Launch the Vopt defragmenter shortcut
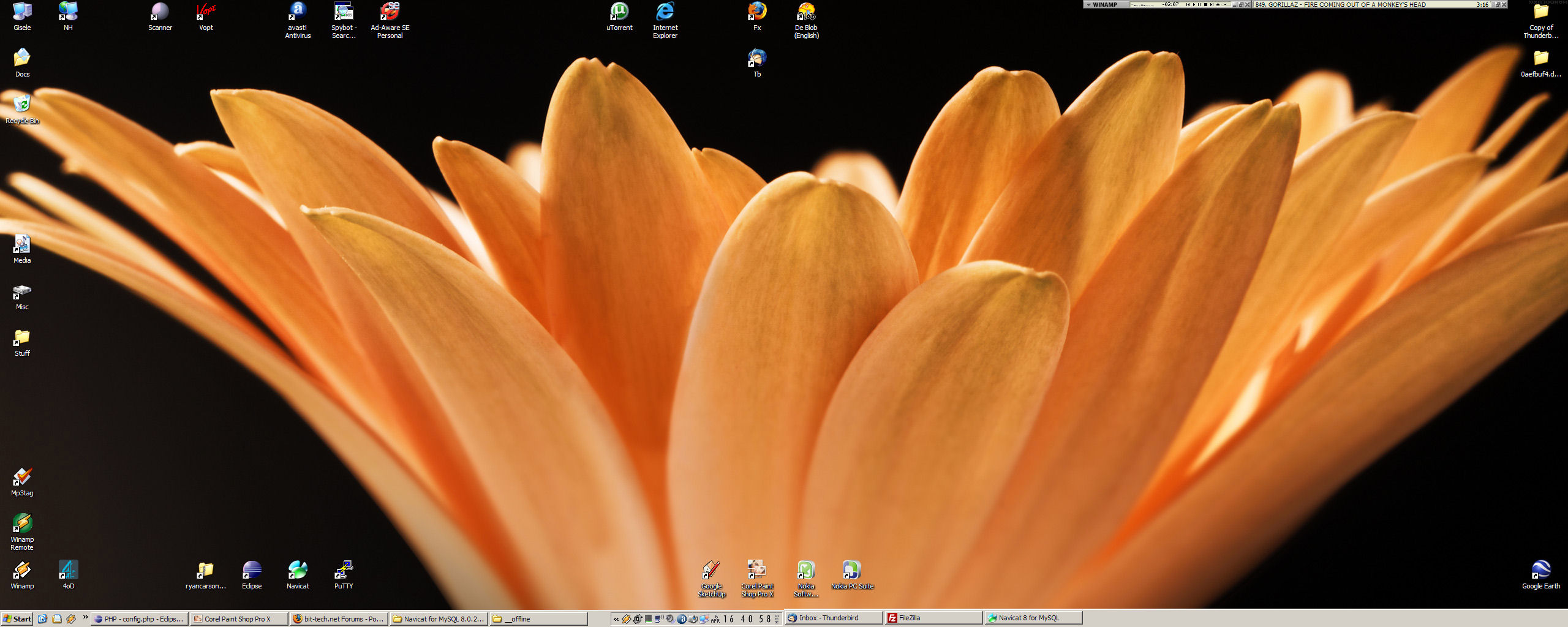1568x627 pixels. [x=206, y=17]
